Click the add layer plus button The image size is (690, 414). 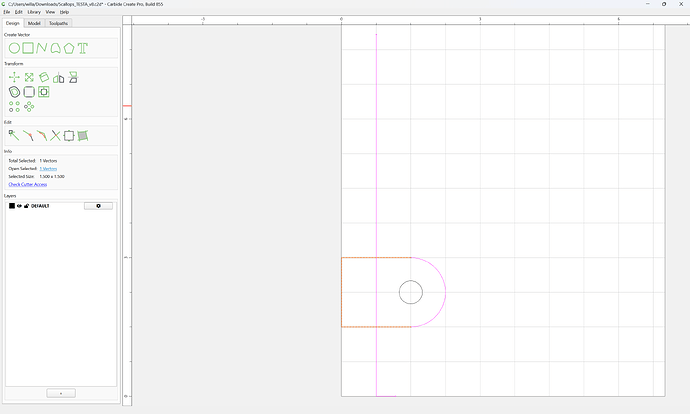[x=61, y=393]
